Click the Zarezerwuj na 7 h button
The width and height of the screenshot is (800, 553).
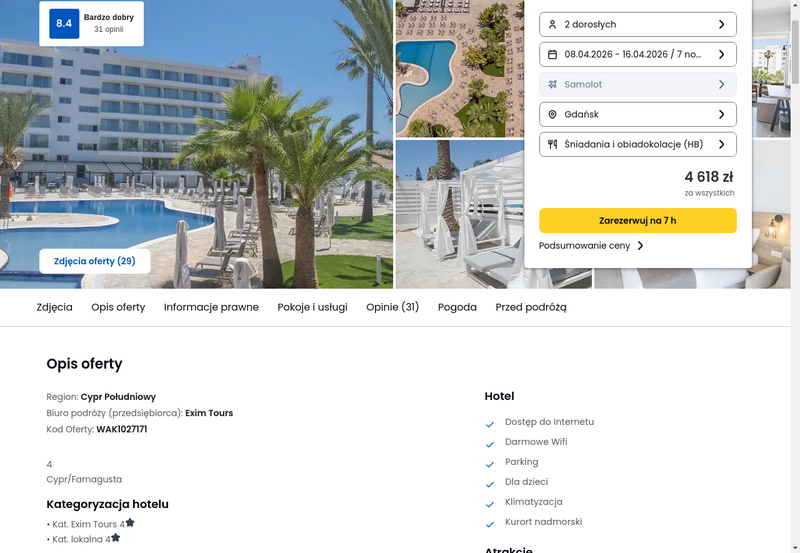(x=638, y=220)
